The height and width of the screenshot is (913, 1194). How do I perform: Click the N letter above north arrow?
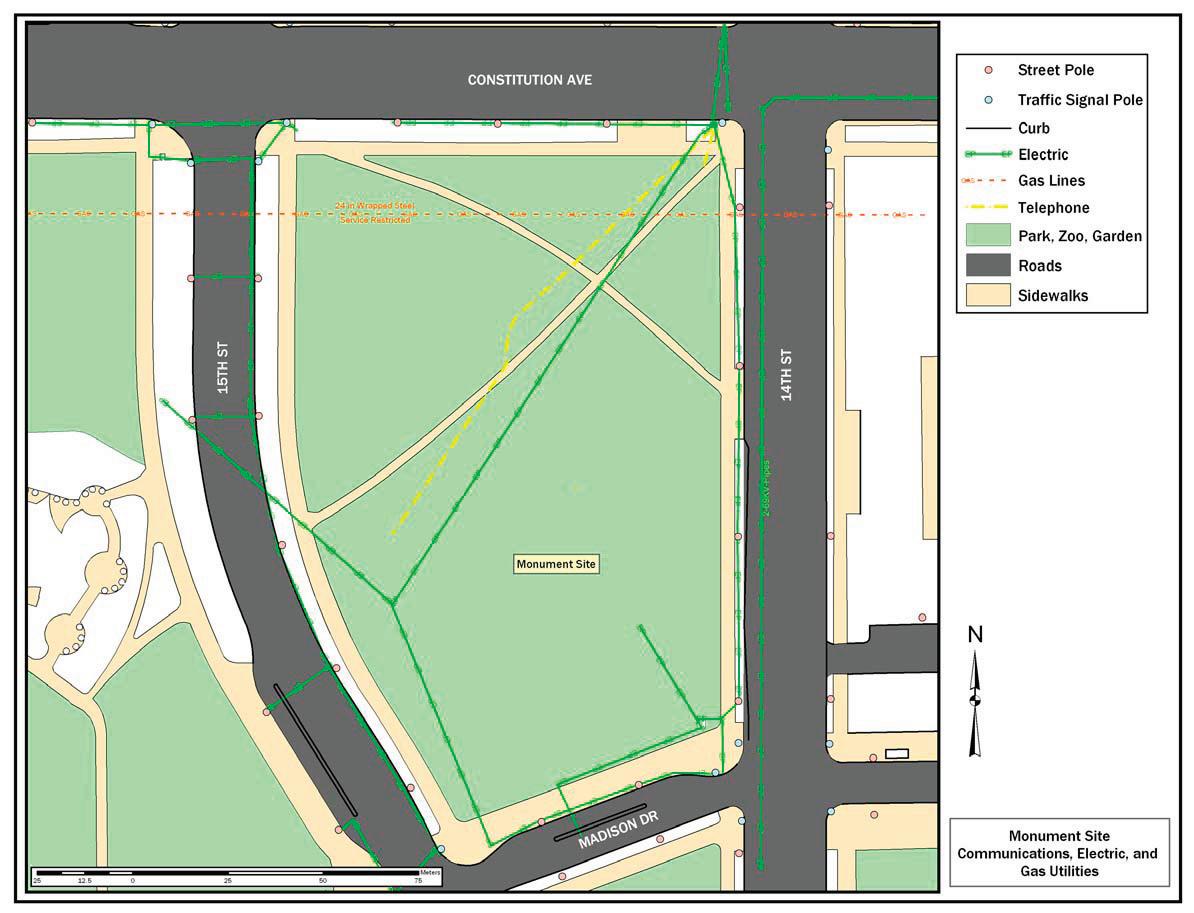click(x=975, y=634)
